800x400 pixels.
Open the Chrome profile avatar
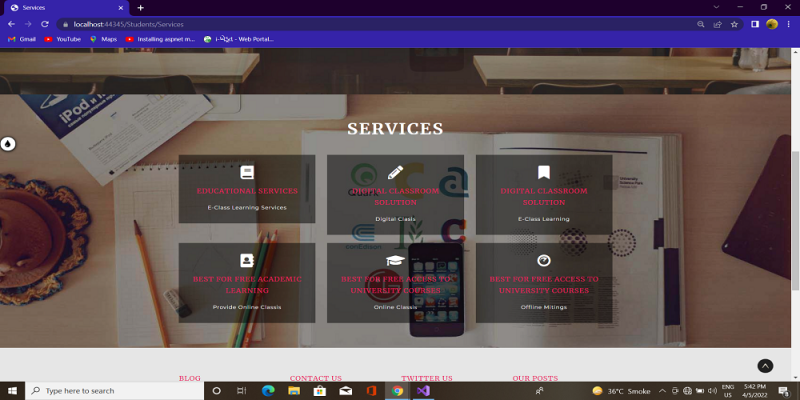click(x=772, y=24)
